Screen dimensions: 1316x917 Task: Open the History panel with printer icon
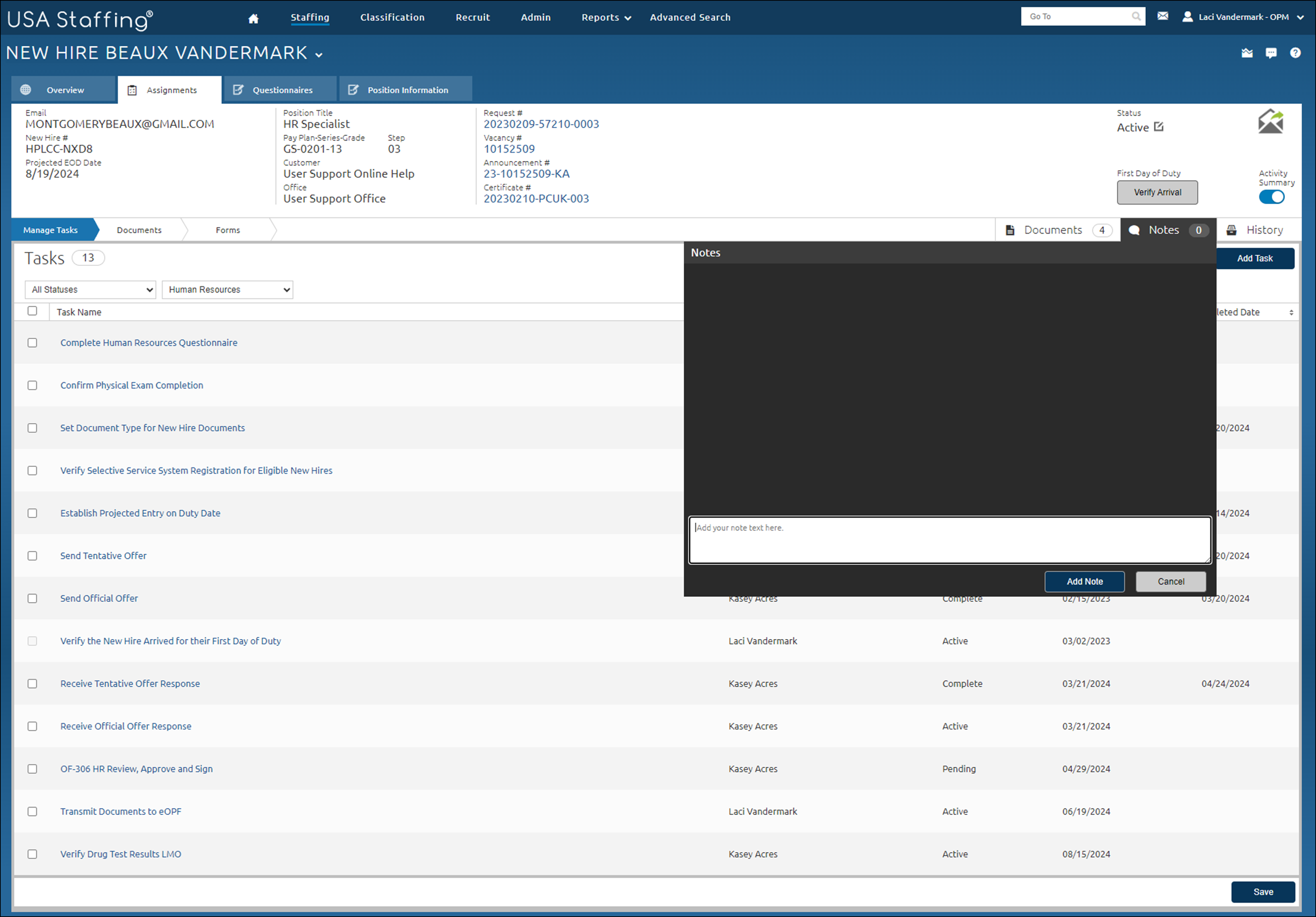pos(1255,230)
